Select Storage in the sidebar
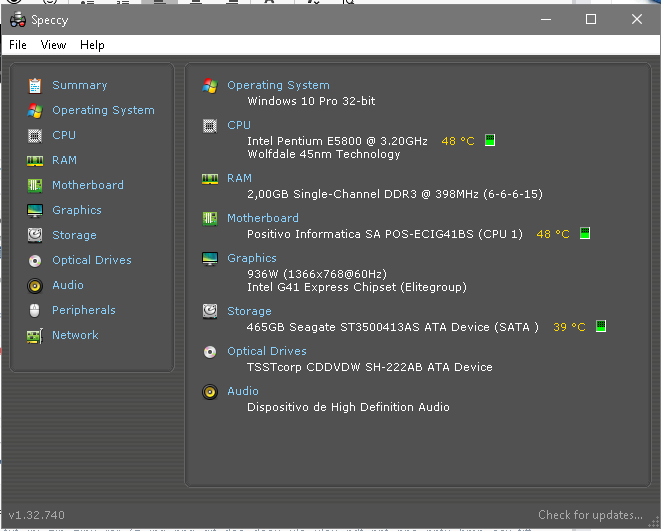 74,235
